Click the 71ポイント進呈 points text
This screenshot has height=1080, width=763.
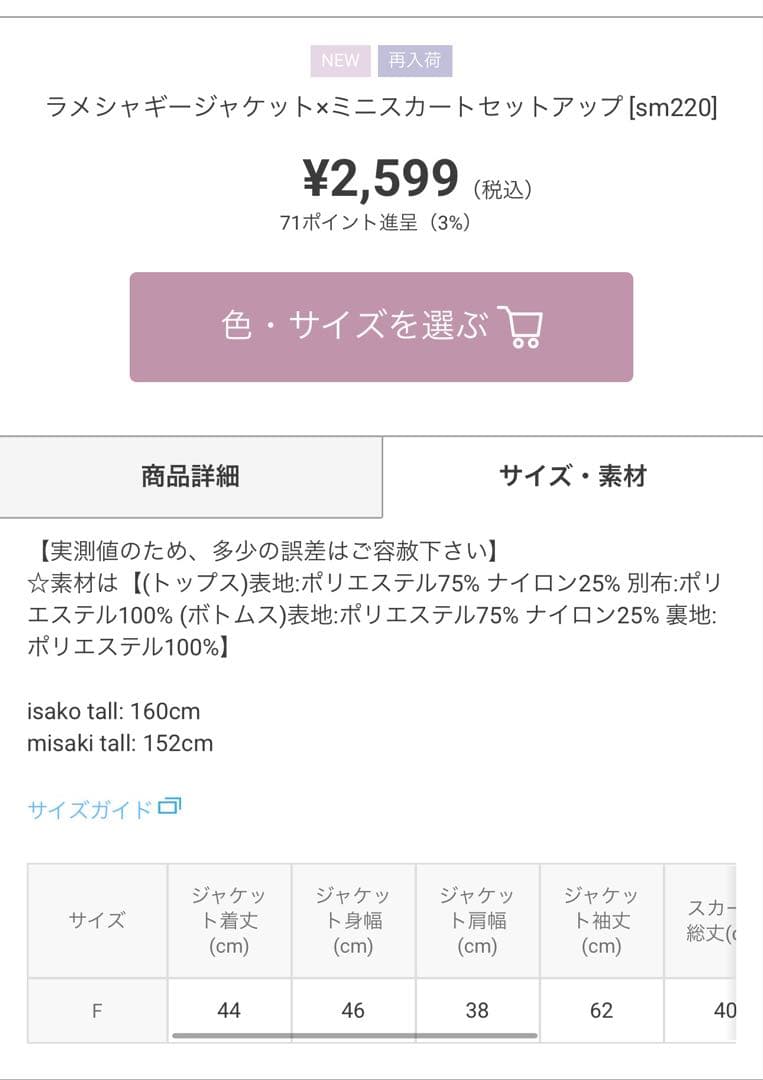(348, 222)
